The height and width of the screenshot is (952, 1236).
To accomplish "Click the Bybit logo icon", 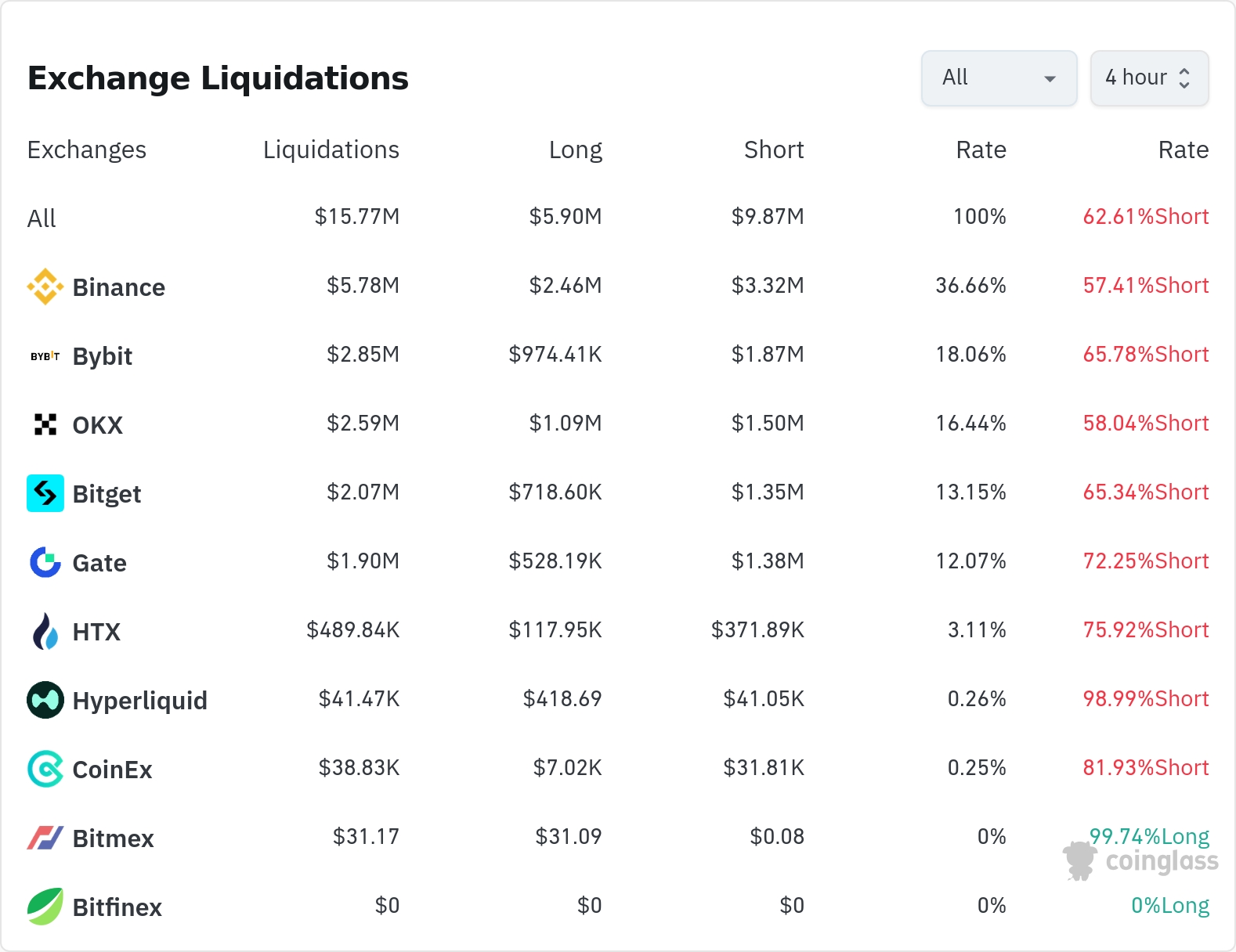I will tap(45, 356).
